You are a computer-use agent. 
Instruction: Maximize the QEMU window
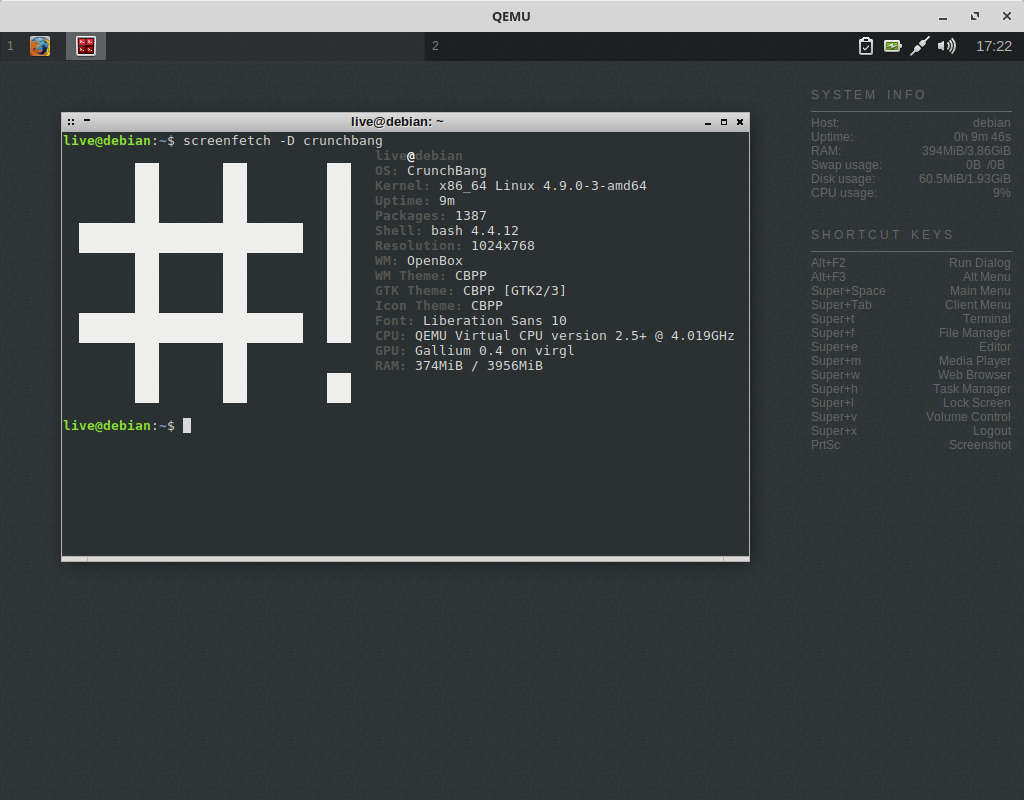[x=975, y=16]
